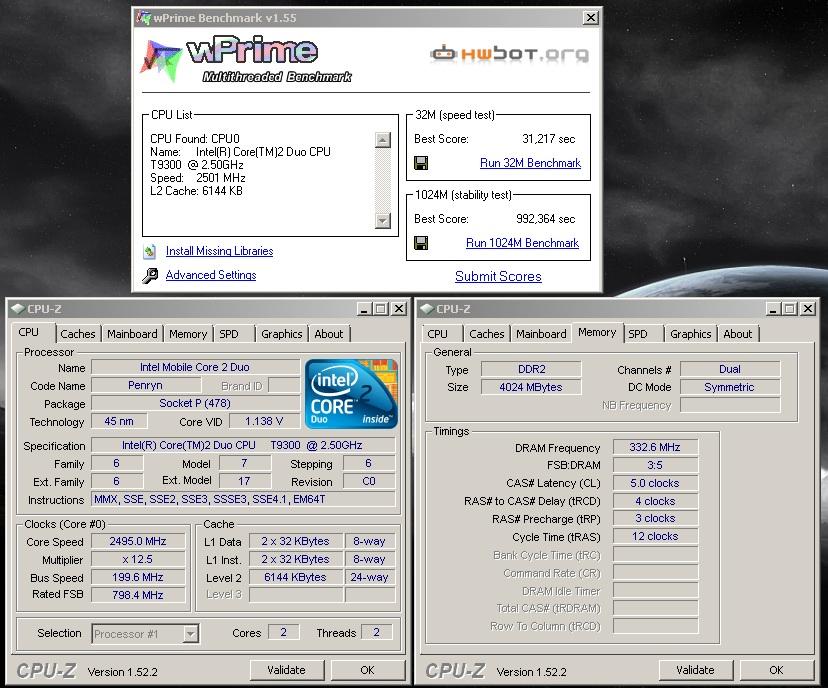Click the CPU List scroll down arrow
Image resolution: width=828 pixels, height=688 pixels.
click(x=382, y=220)
